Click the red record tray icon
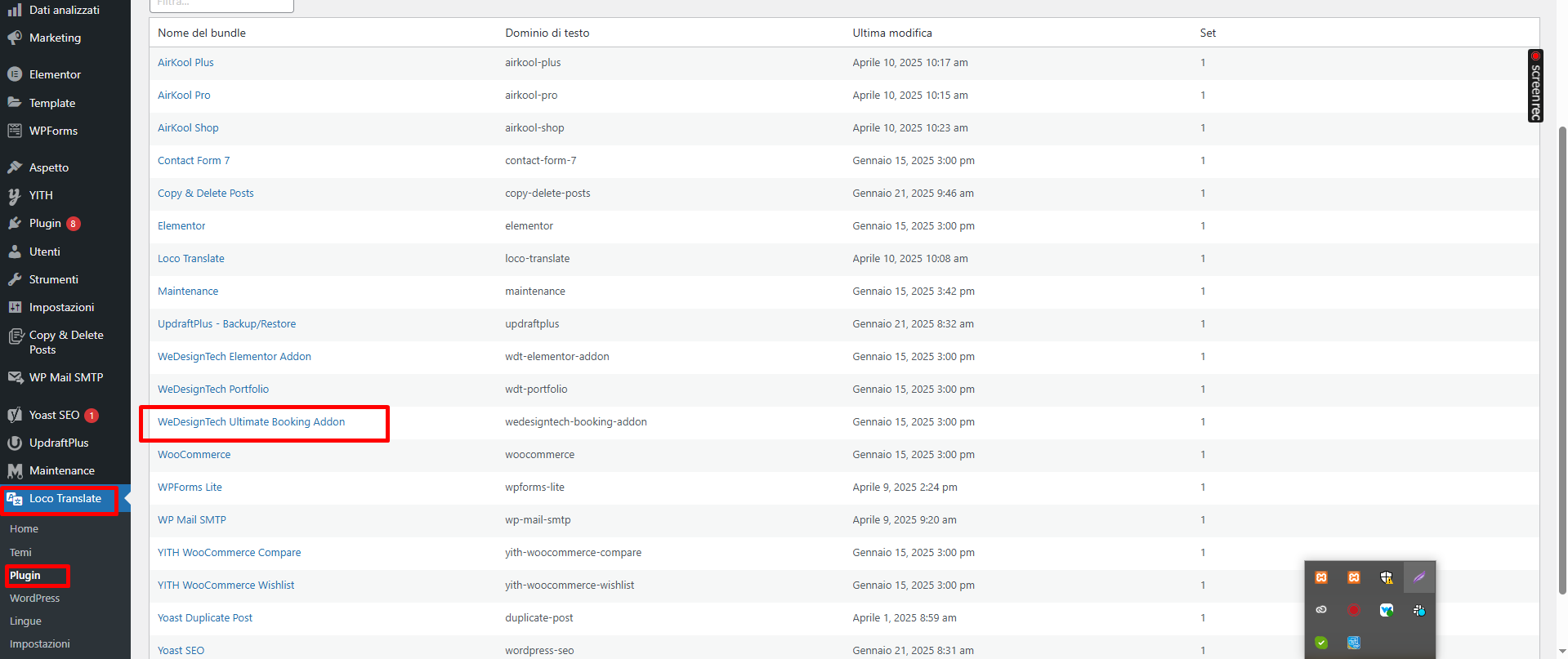This screenshot has height=659, width=1568. click(x=1354, y=610)
